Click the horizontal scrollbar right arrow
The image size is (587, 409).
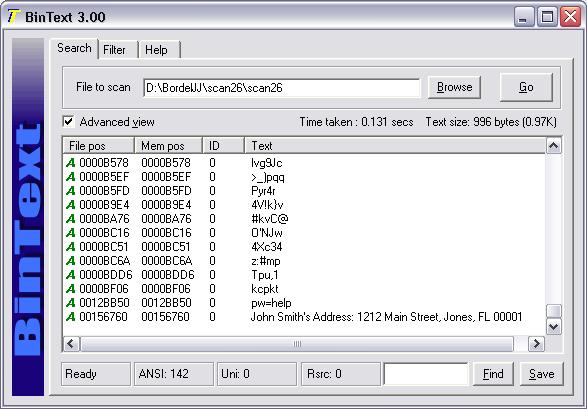(536, 344)
